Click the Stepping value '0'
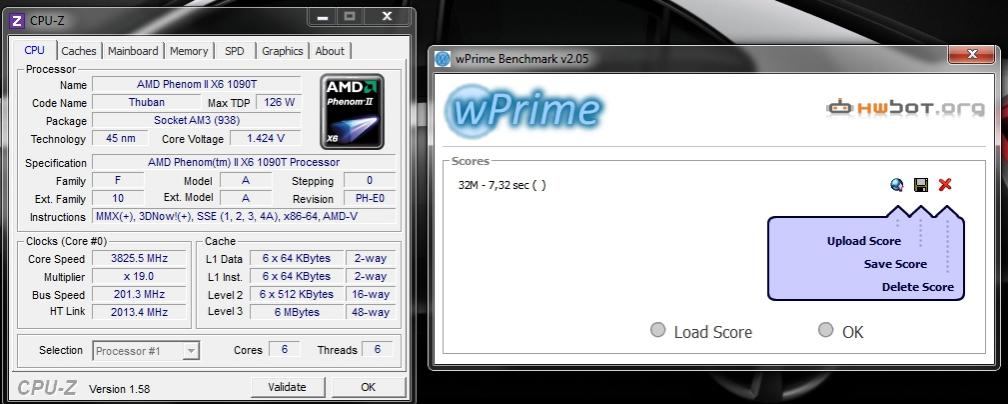 coord(370,180)
